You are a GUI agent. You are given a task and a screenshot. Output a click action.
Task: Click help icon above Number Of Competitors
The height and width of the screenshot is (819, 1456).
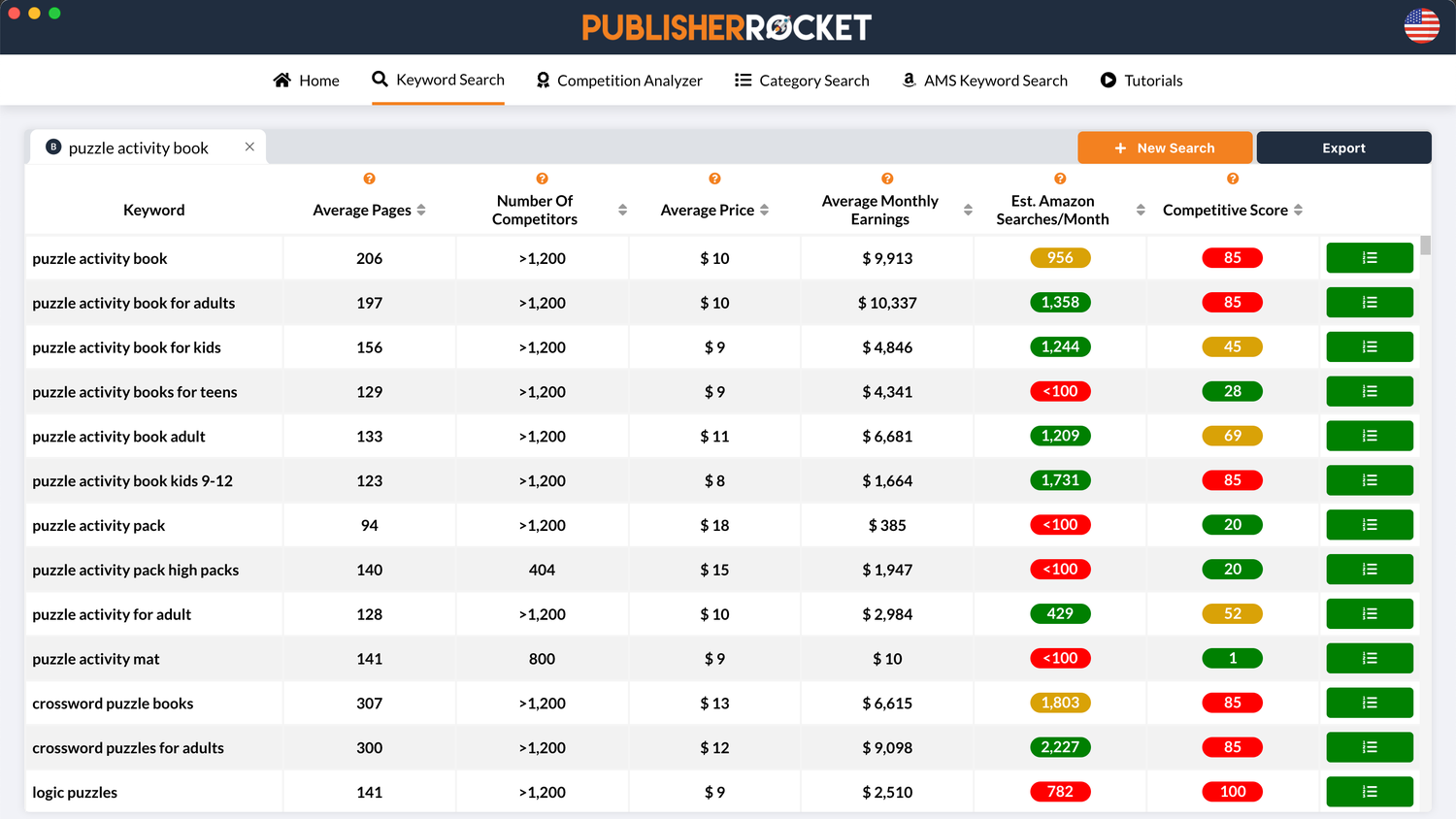point(542,179)
